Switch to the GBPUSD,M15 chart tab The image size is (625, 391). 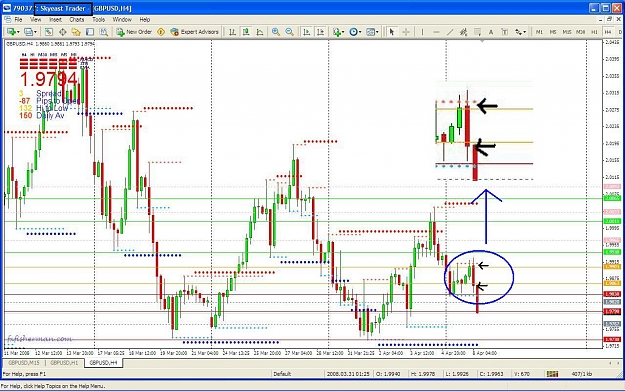click(x=24, y=363)
